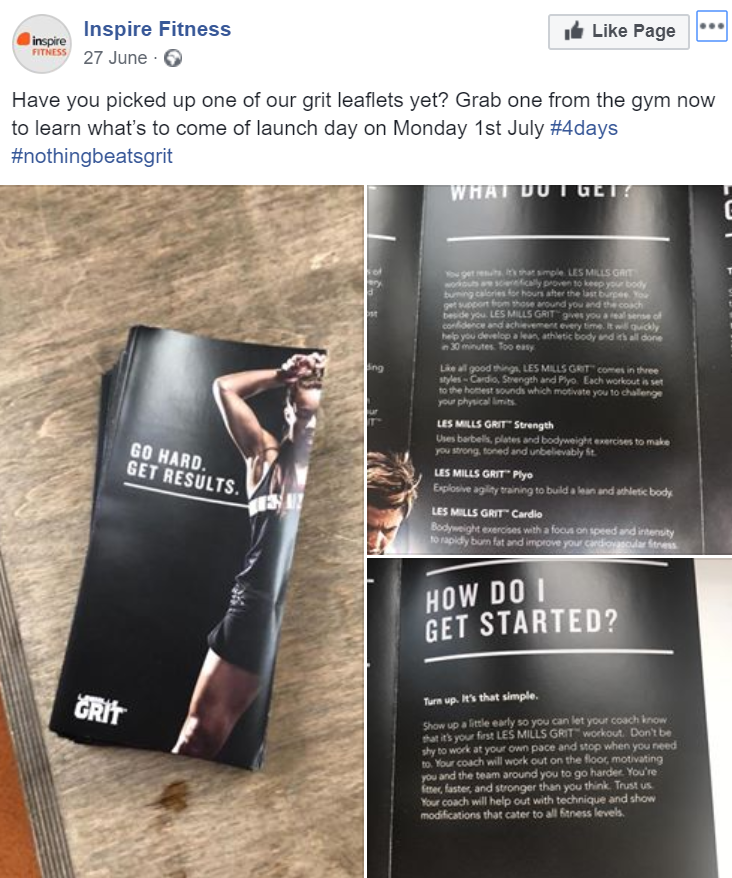This screenshot has width=732, height=878.
Task: Open the How Do I Get Started photo
Action: [x=549, y=718]
